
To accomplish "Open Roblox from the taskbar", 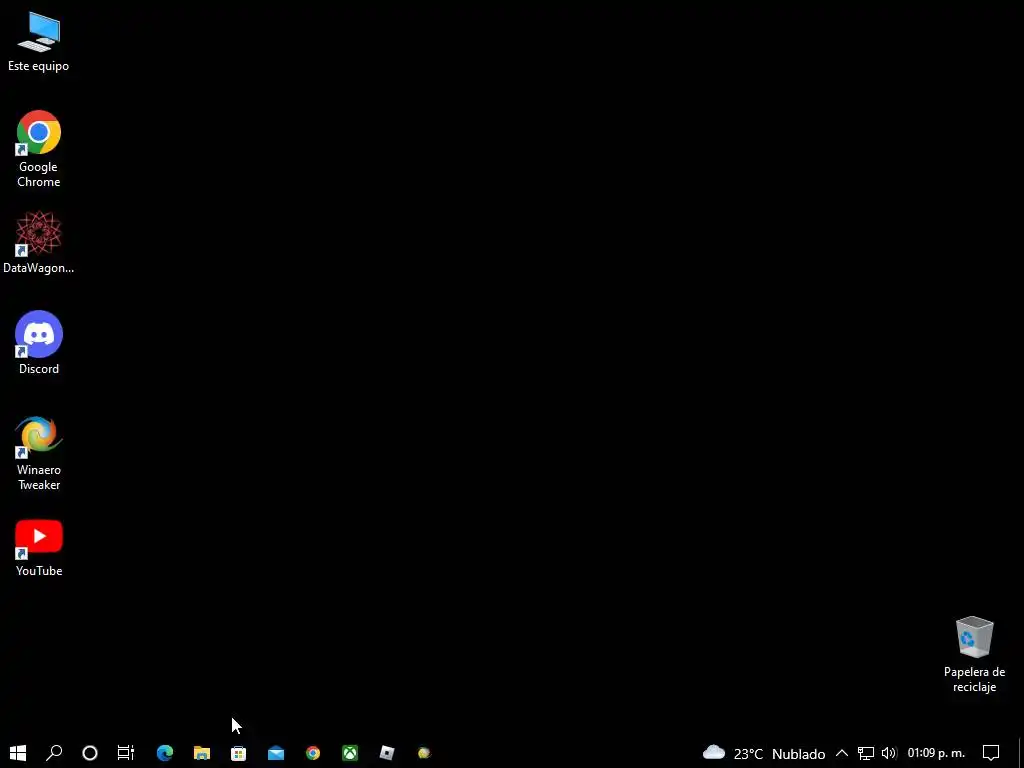I will 387,753.
